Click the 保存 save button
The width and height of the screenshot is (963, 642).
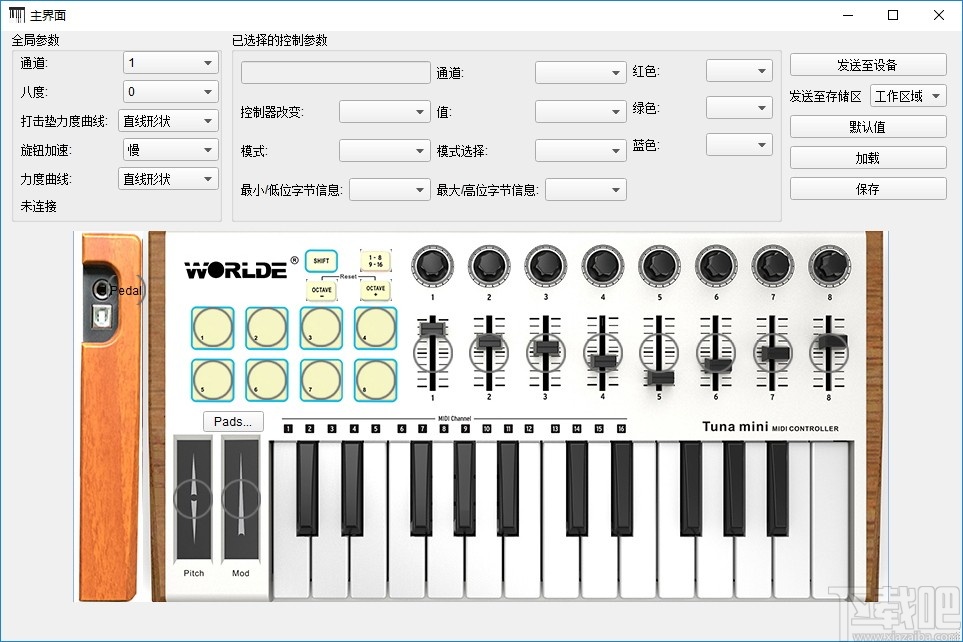click(x=867, y=187)
